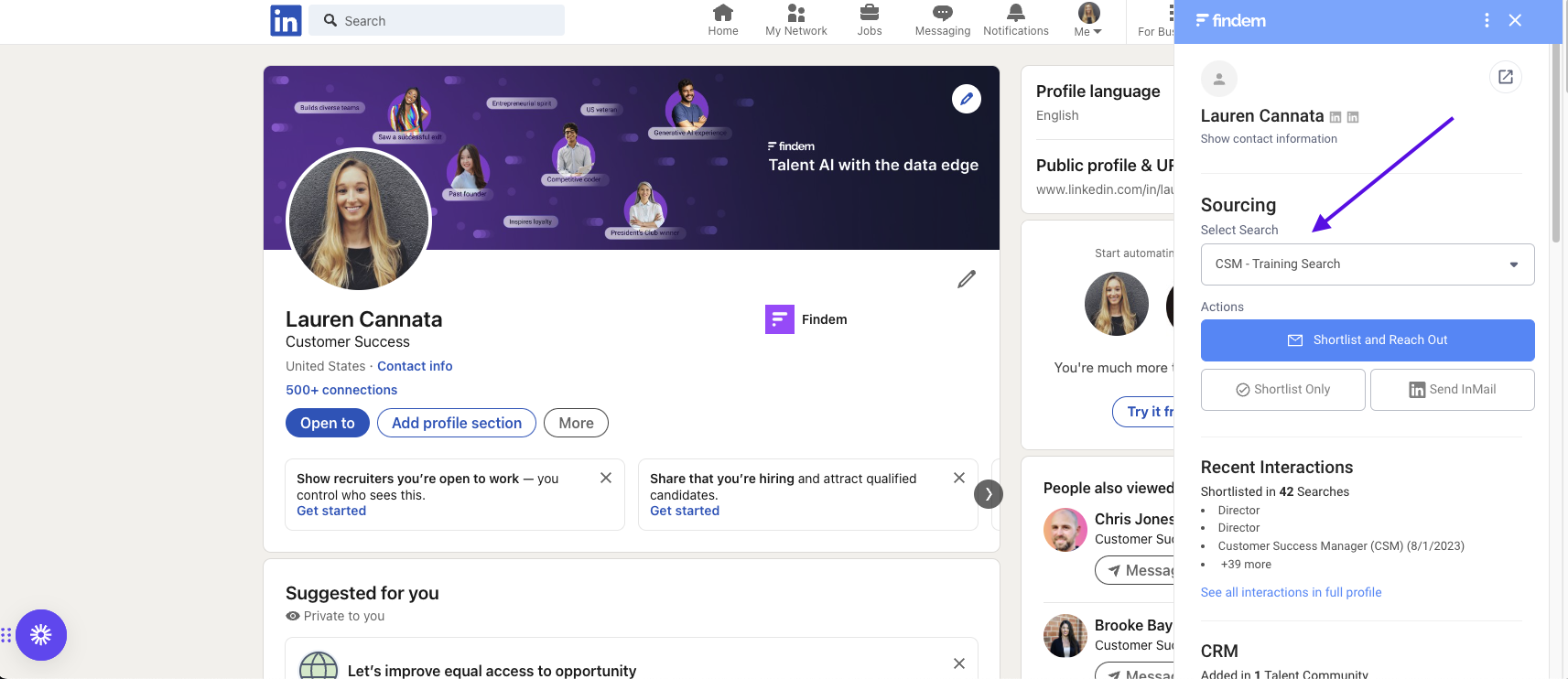The image size is (1568, 679).
Task: Dismiss the equal access to opportunity card
Action: point(959,663)
